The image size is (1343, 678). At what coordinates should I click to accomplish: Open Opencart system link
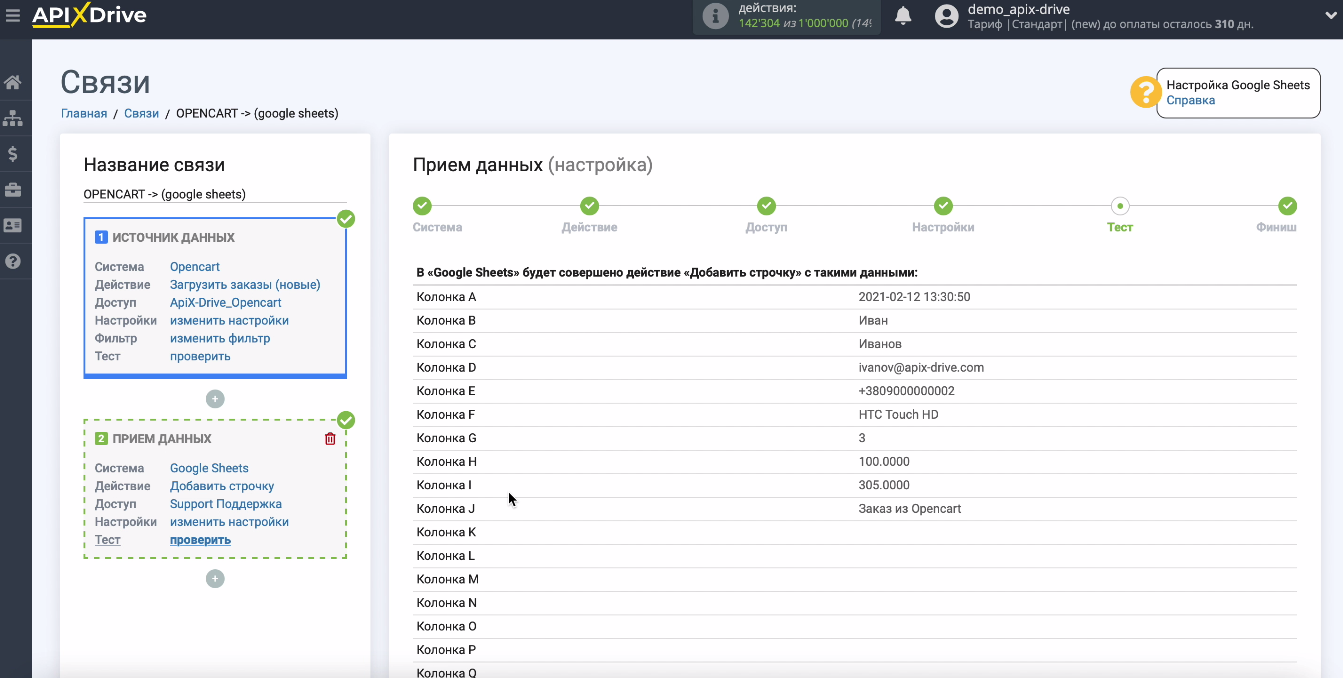click(x=195, y=267)
